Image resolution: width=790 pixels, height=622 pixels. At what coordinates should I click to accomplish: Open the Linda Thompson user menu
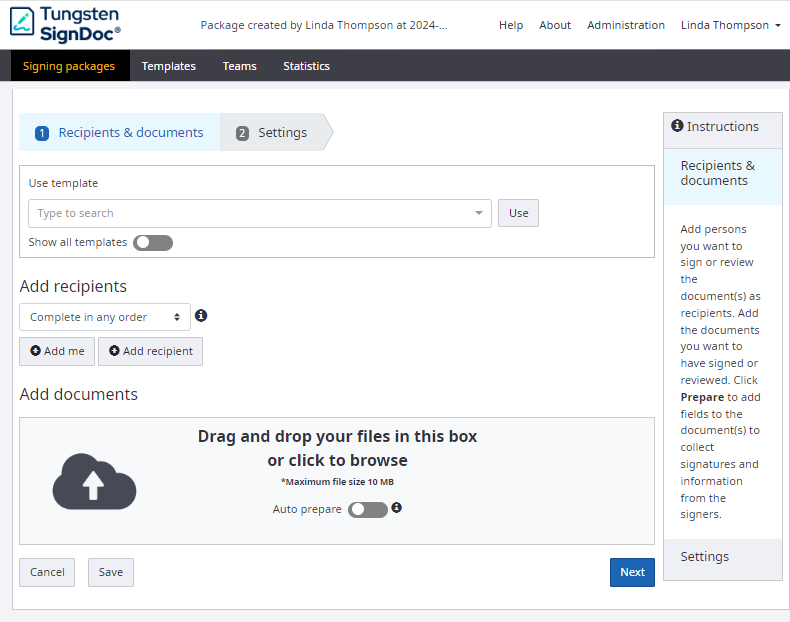[730, 25]
